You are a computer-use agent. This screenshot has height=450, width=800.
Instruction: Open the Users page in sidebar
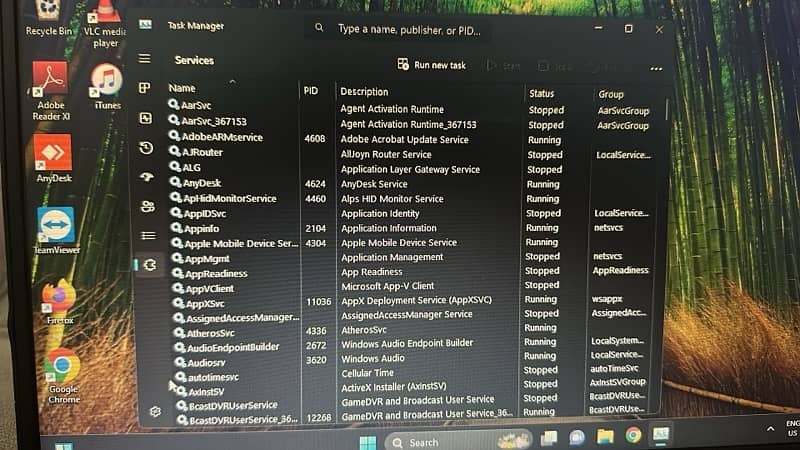click(x=148, y=206)
